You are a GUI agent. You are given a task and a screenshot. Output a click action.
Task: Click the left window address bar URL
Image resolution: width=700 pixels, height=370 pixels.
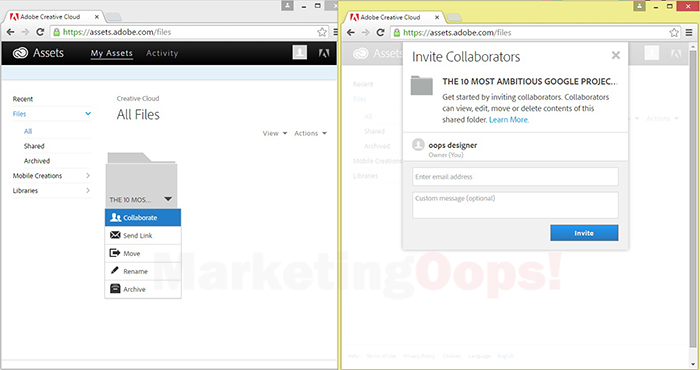117,32
